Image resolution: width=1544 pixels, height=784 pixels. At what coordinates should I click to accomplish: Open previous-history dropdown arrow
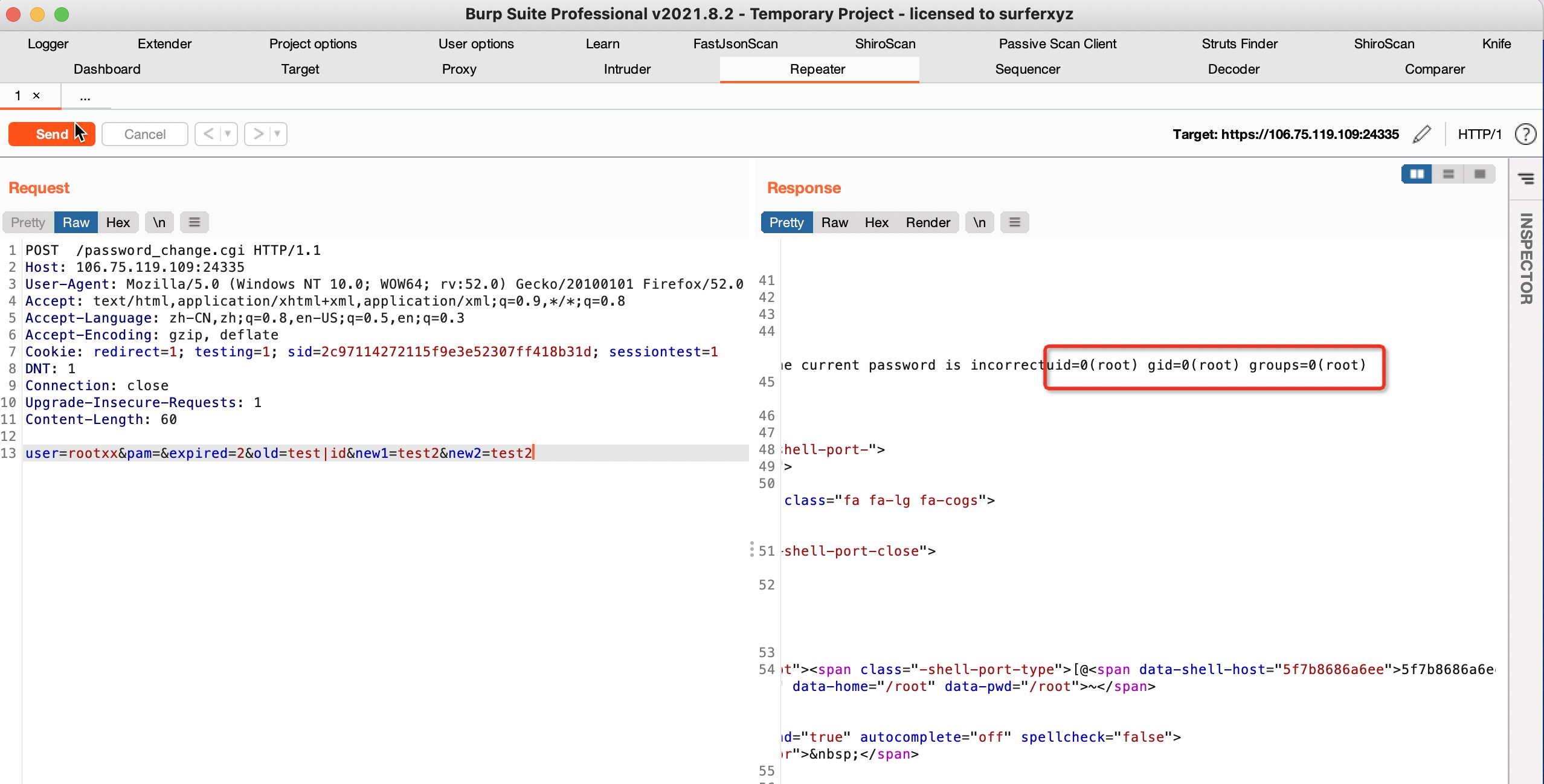[228, 134]
